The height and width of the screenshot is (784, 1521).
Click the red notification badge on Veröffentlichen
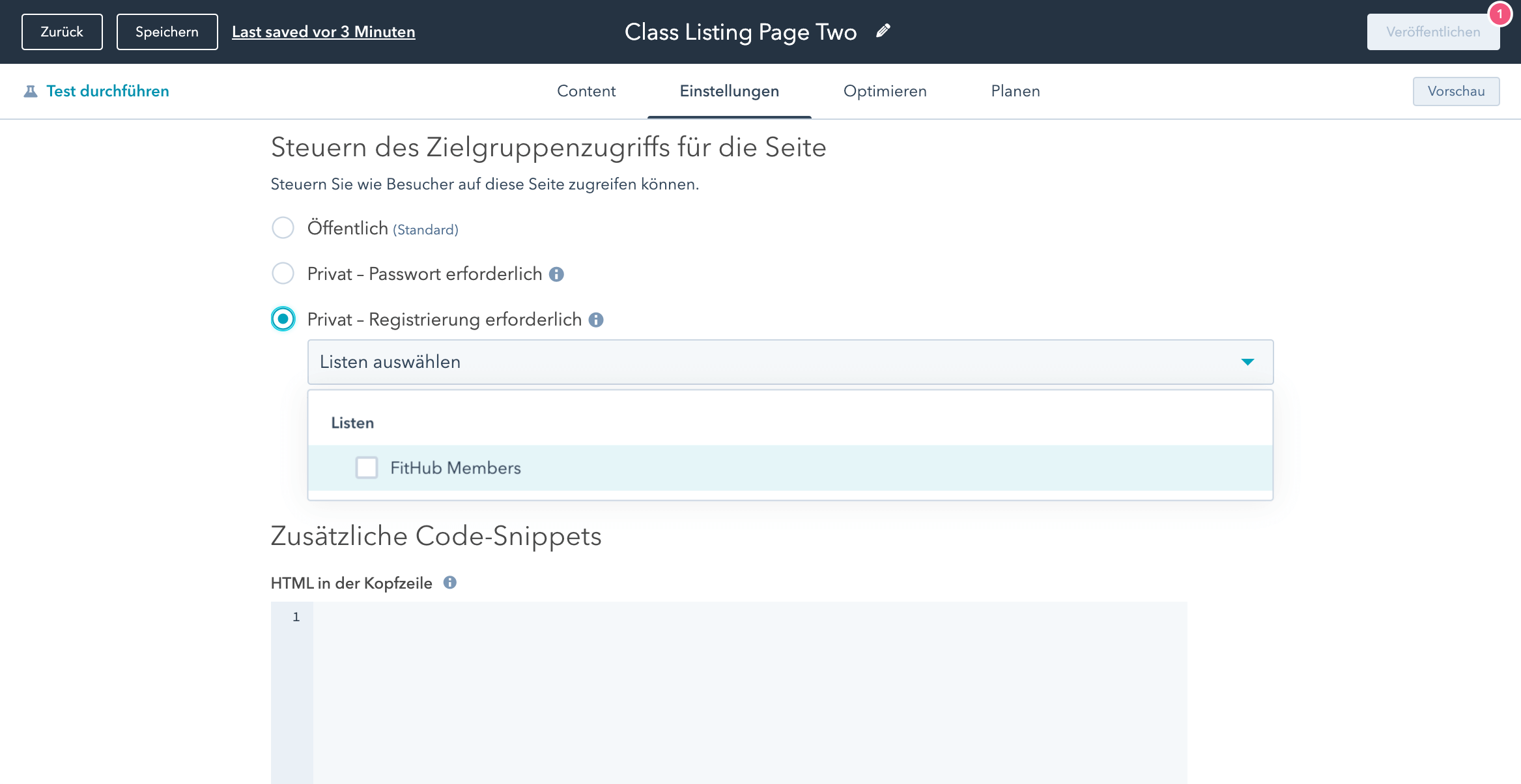(1500, 14)
